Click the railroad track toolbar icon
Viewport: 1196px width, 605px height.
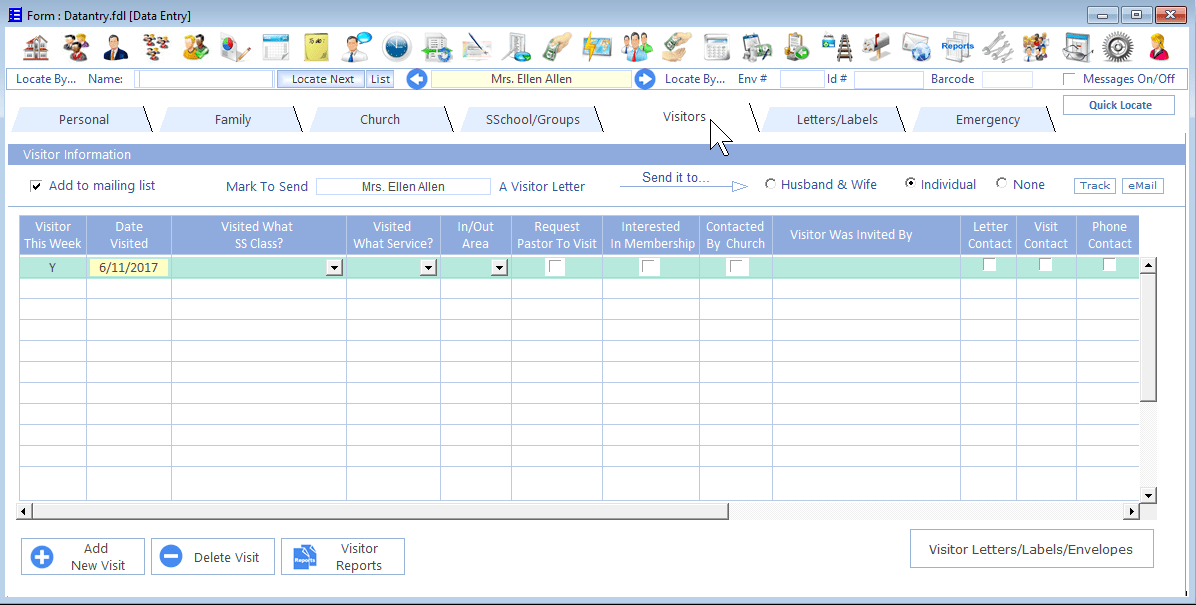pyautogui.click(x=837, y=47)
